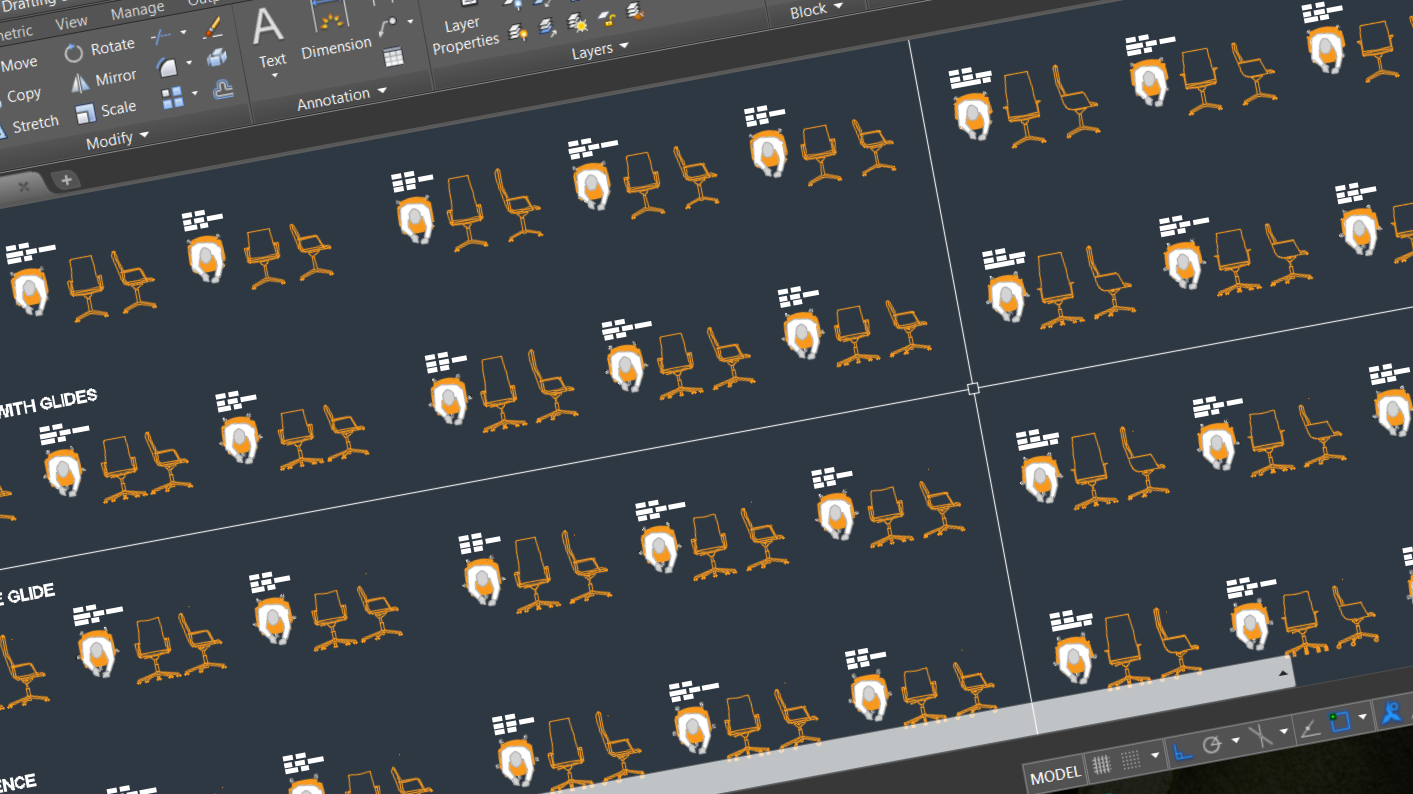Open the Polar Tracking angle dropdown
1413x794 pixels.
click(1235, 741)
